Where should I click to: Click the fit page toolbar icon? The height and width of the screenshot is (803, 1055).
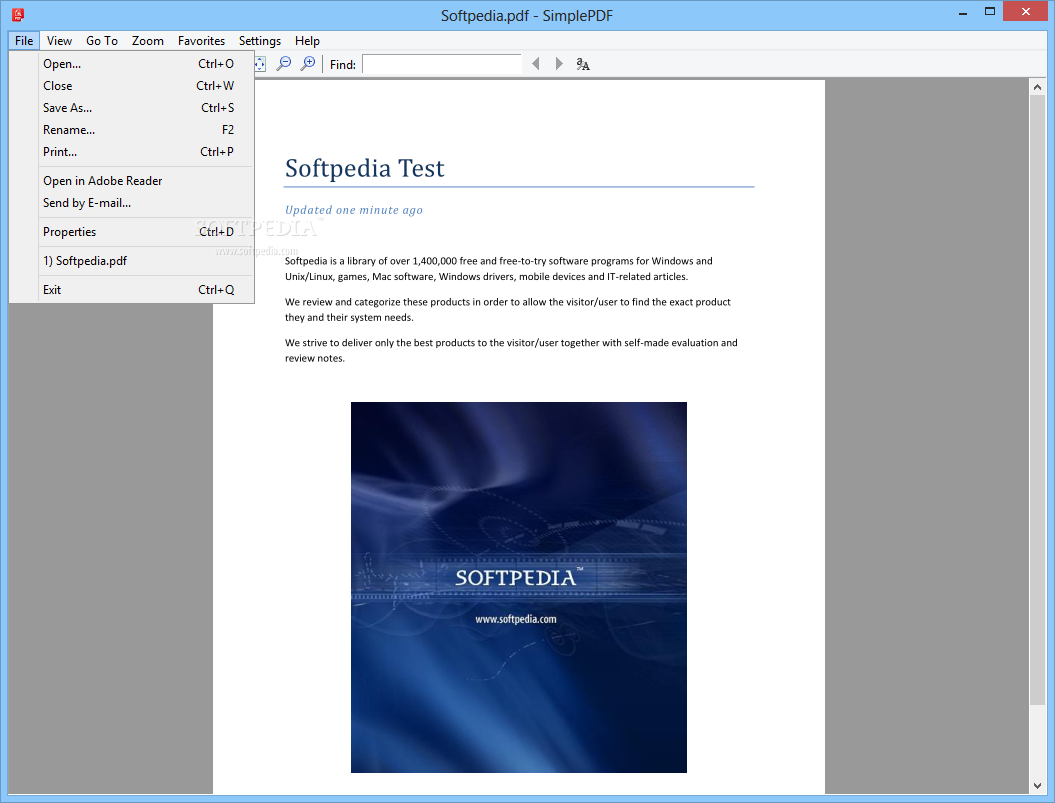260,64
